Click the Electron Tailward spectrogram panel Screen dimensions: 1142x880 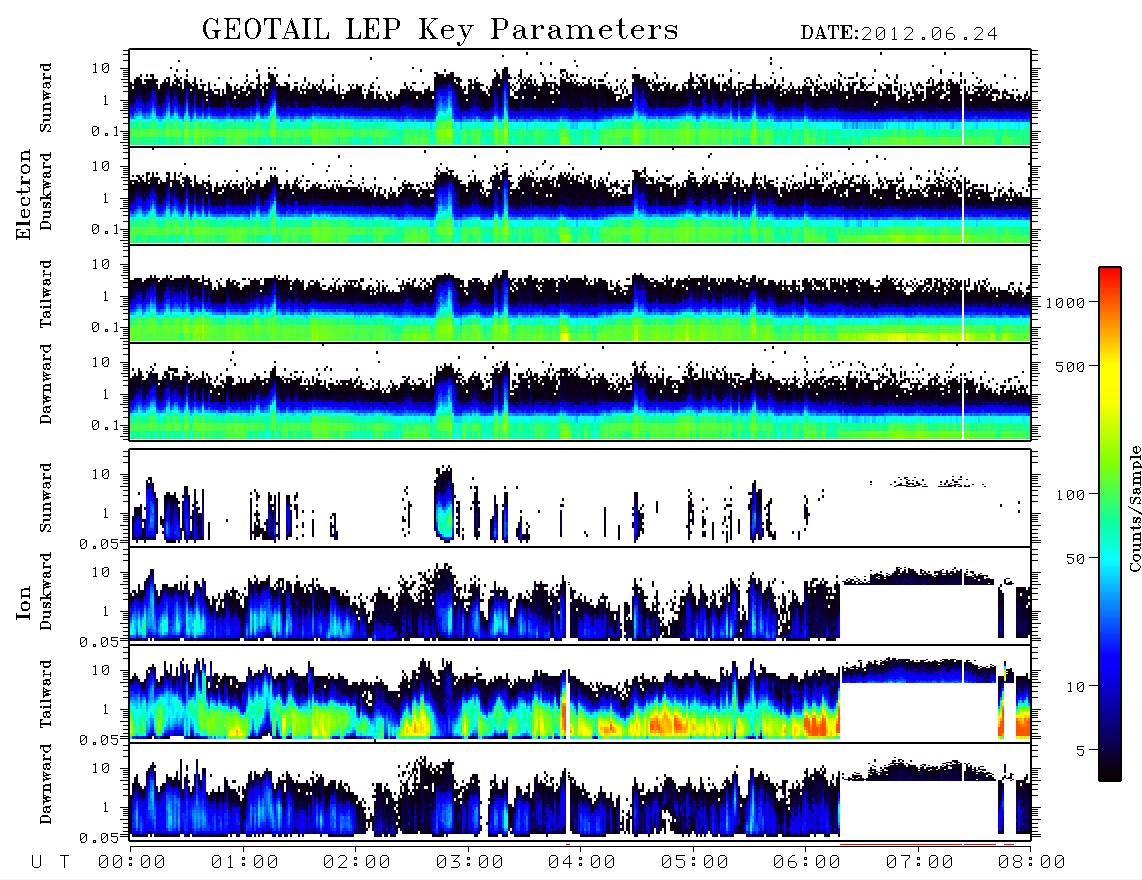click(x=580, y=294)
